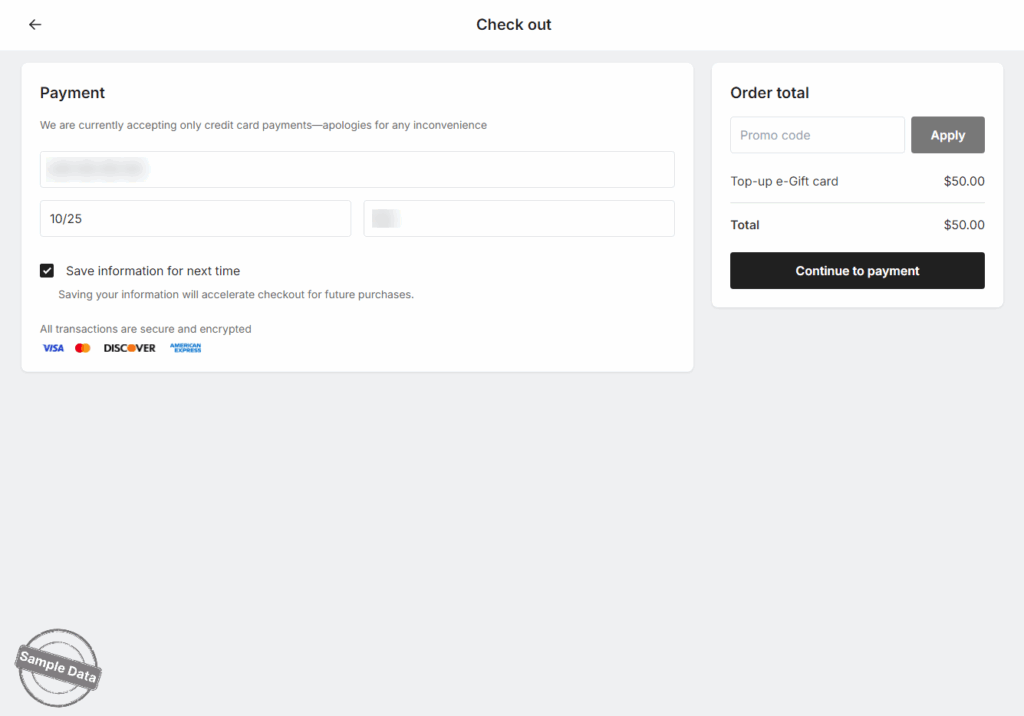This screenshot has width=1024, height=716.
Task: Click the expiry date field showing 10/25
Action: [195, 219]
